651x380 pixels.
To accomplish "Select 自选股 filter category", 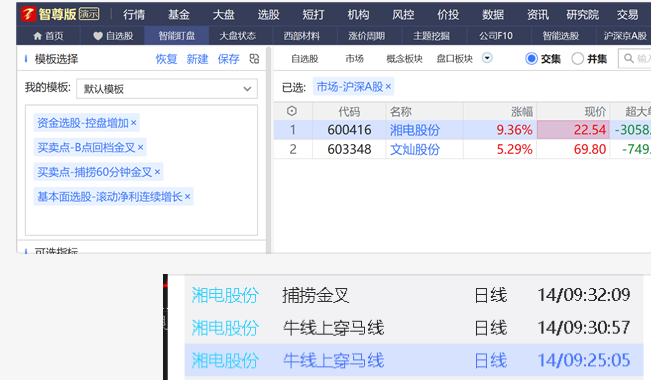I will (x=305, y=59).
